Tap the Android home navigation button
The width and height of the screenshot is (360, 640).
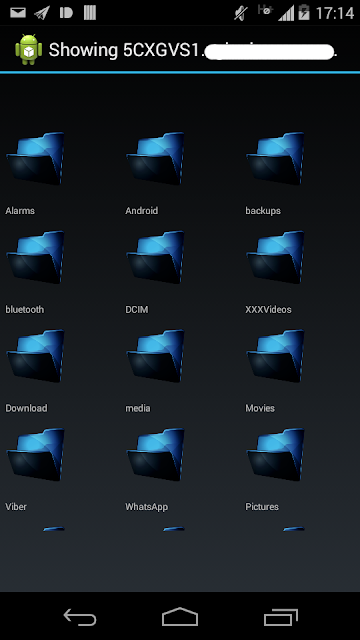180,617
